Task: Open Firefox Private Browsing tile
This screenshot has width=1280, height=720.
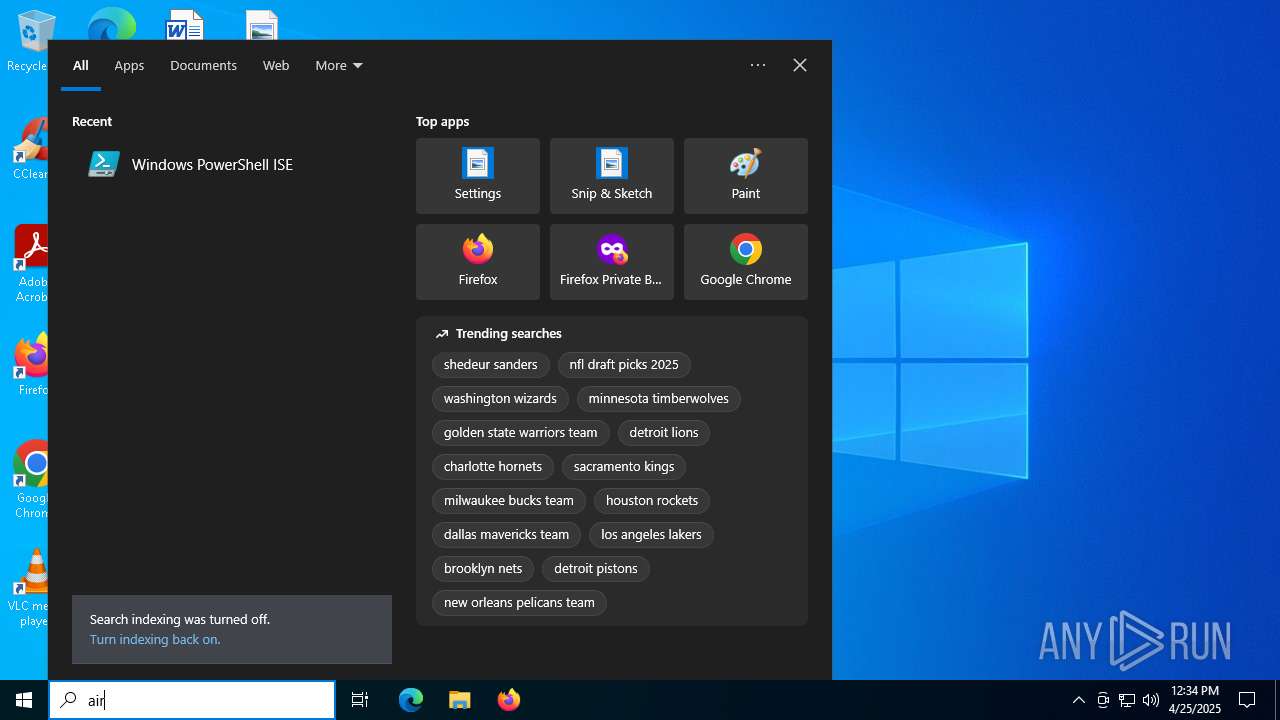Action: pyautogui.click(x=612, y=262)
